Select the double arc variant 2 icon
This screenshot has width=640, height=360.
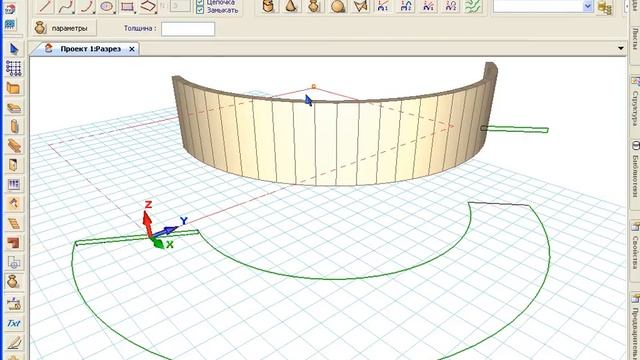click(x=451, y=7)
